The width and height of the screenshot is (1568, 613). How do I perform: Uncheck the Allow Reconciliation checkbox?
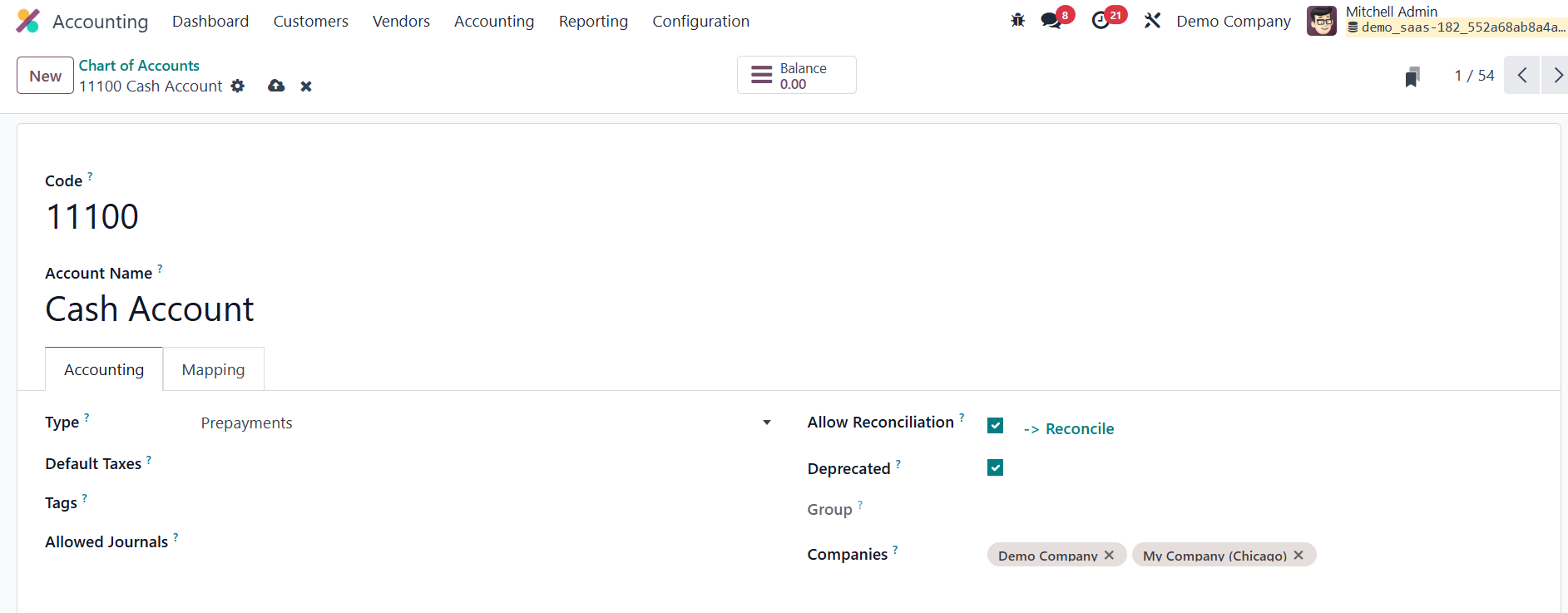coord(995,426)
